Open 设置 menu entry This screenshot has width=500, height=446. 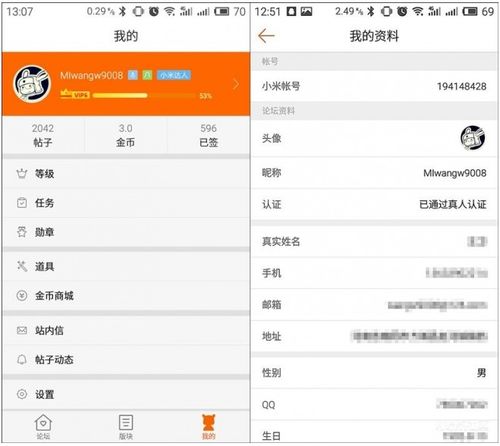coord(126,394)
